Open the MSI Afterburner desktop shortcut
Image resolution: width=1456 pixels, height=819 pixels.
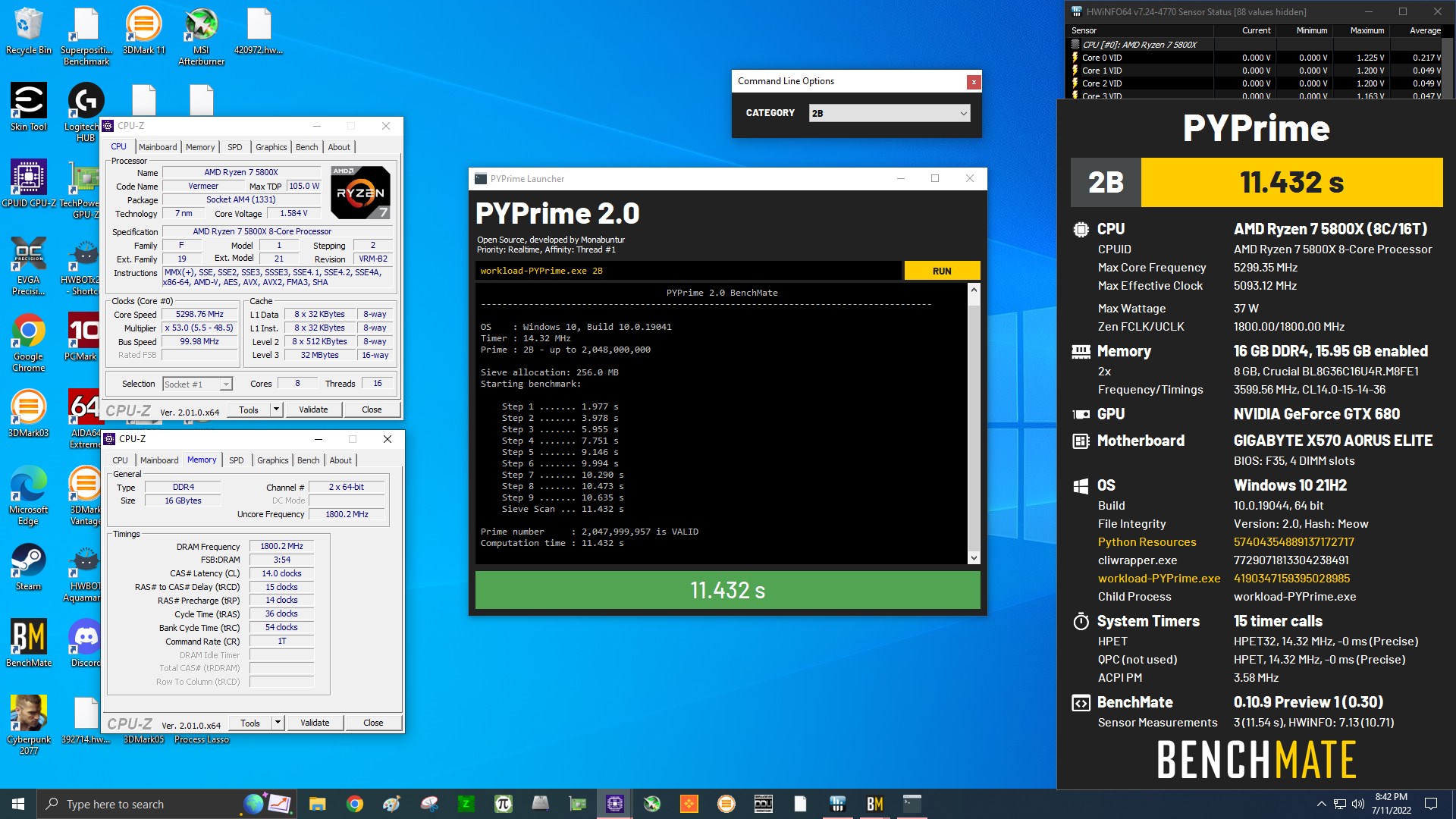tap(201, 36)
